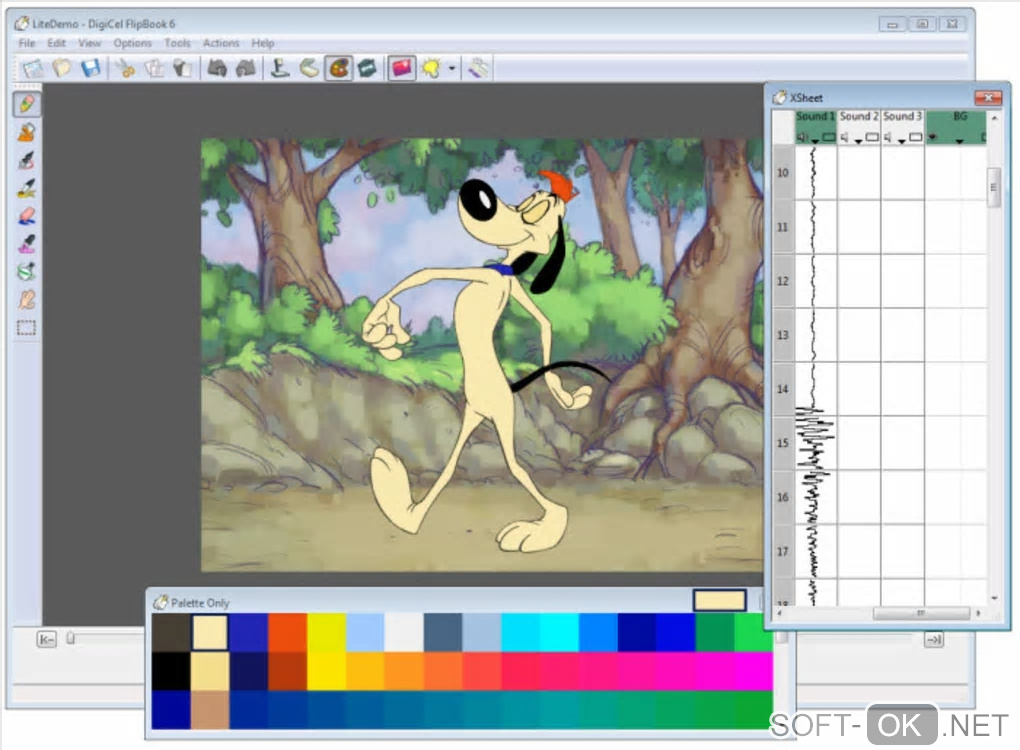Open the Options menu
The image size is (1020, 750).
(x=133, y=43)
